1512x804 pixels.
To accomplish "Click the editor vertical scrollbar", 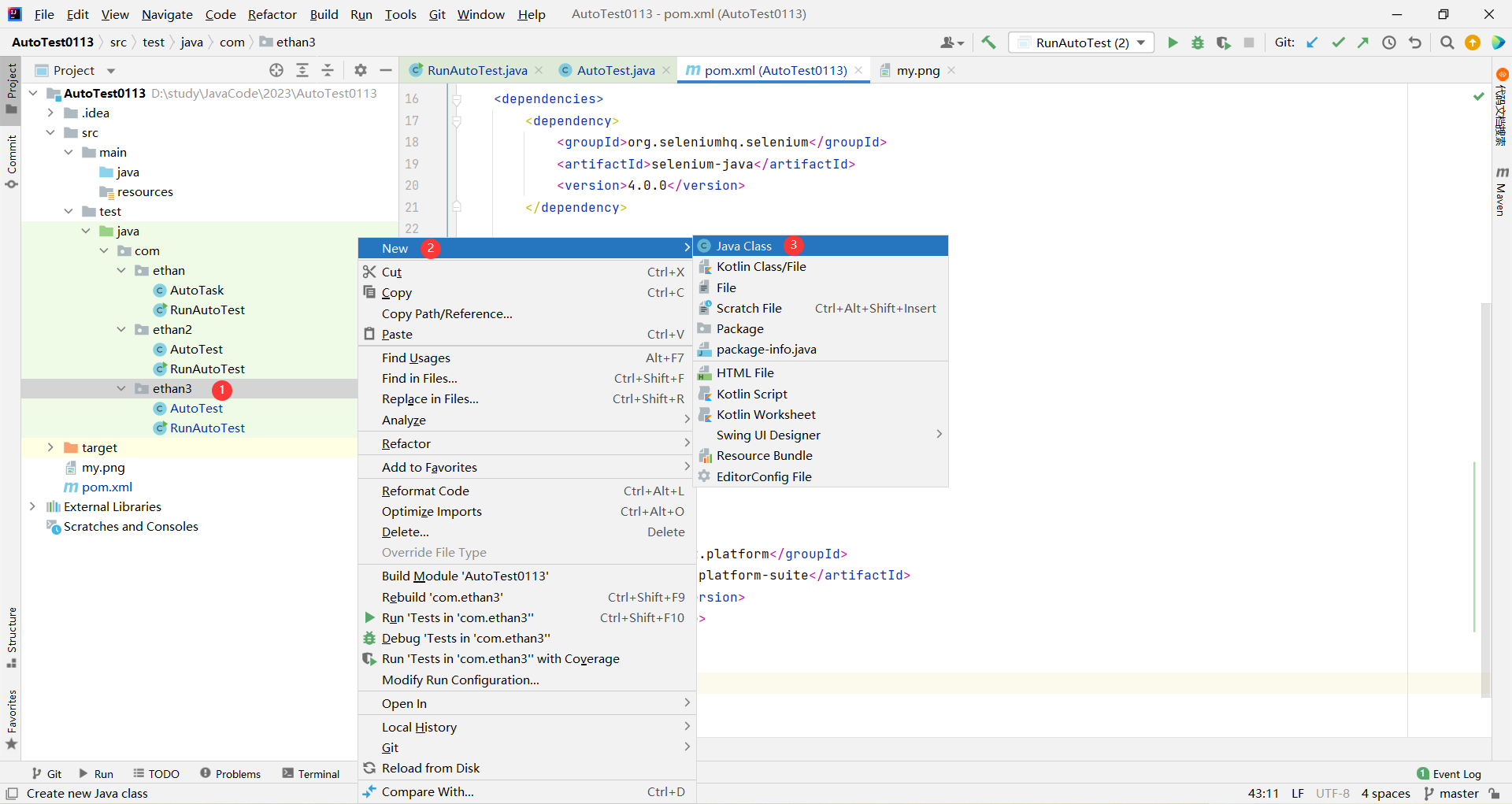I will coord(1486,500).
